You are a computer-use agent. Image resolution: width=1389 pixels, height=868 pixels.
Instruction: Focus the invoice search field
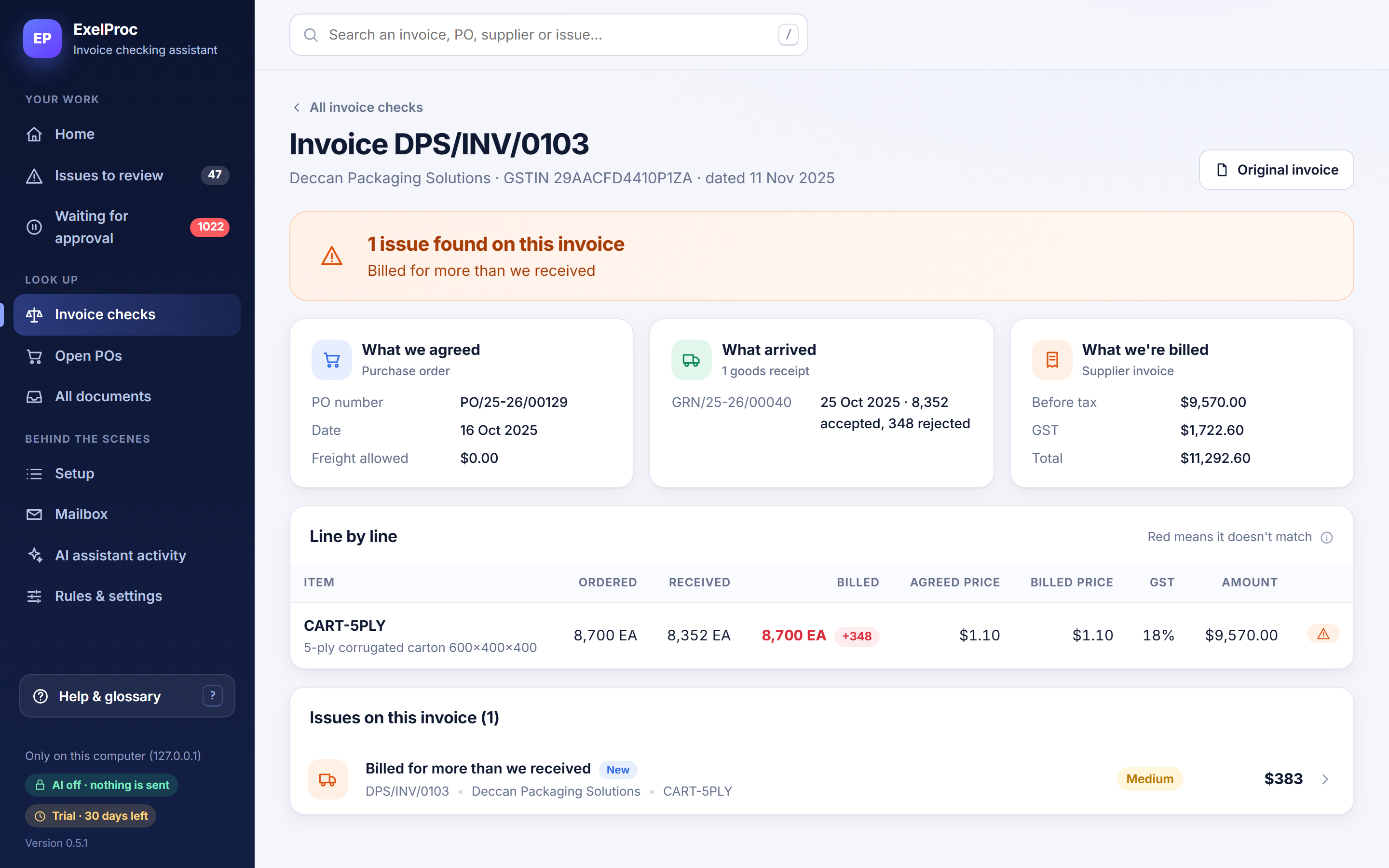(548, 35)
